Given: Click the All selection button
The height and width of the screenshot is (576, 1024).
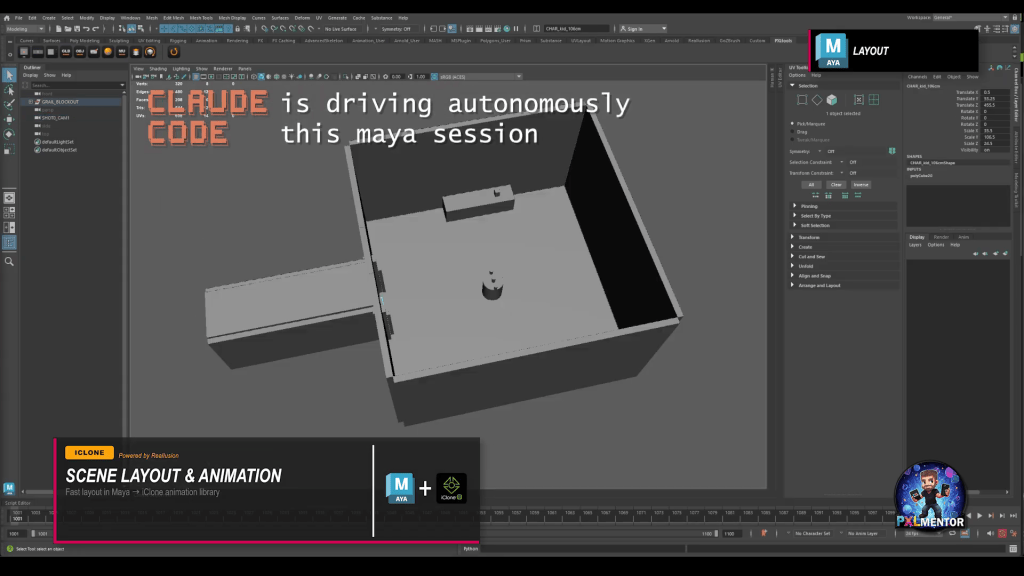Looking at the screenshot, I should pos(811,185).
